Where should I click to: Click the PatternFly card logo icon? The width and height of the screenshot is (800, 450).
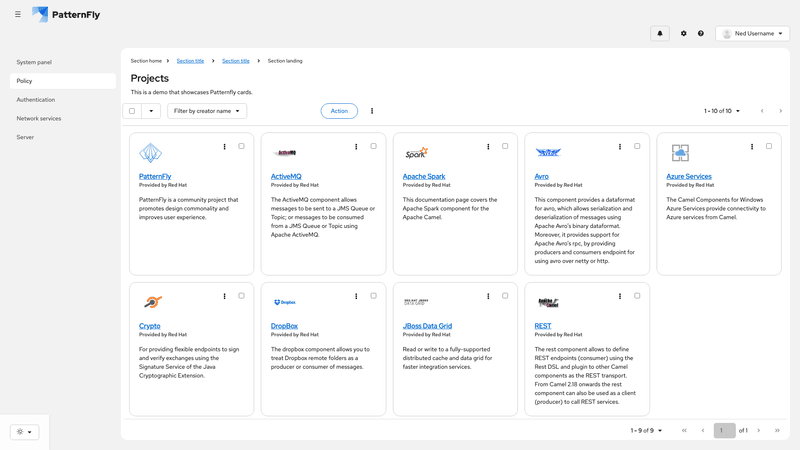pyautogui.click(x=151, y=153)
